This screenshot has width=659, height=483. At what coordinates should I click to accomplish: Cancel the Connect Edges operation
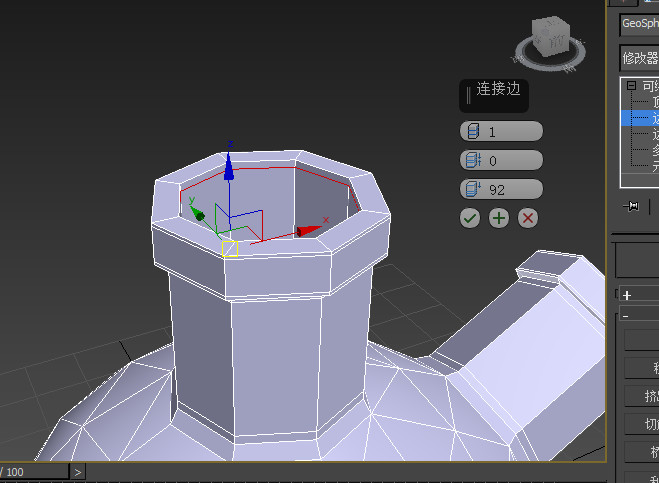528,217
